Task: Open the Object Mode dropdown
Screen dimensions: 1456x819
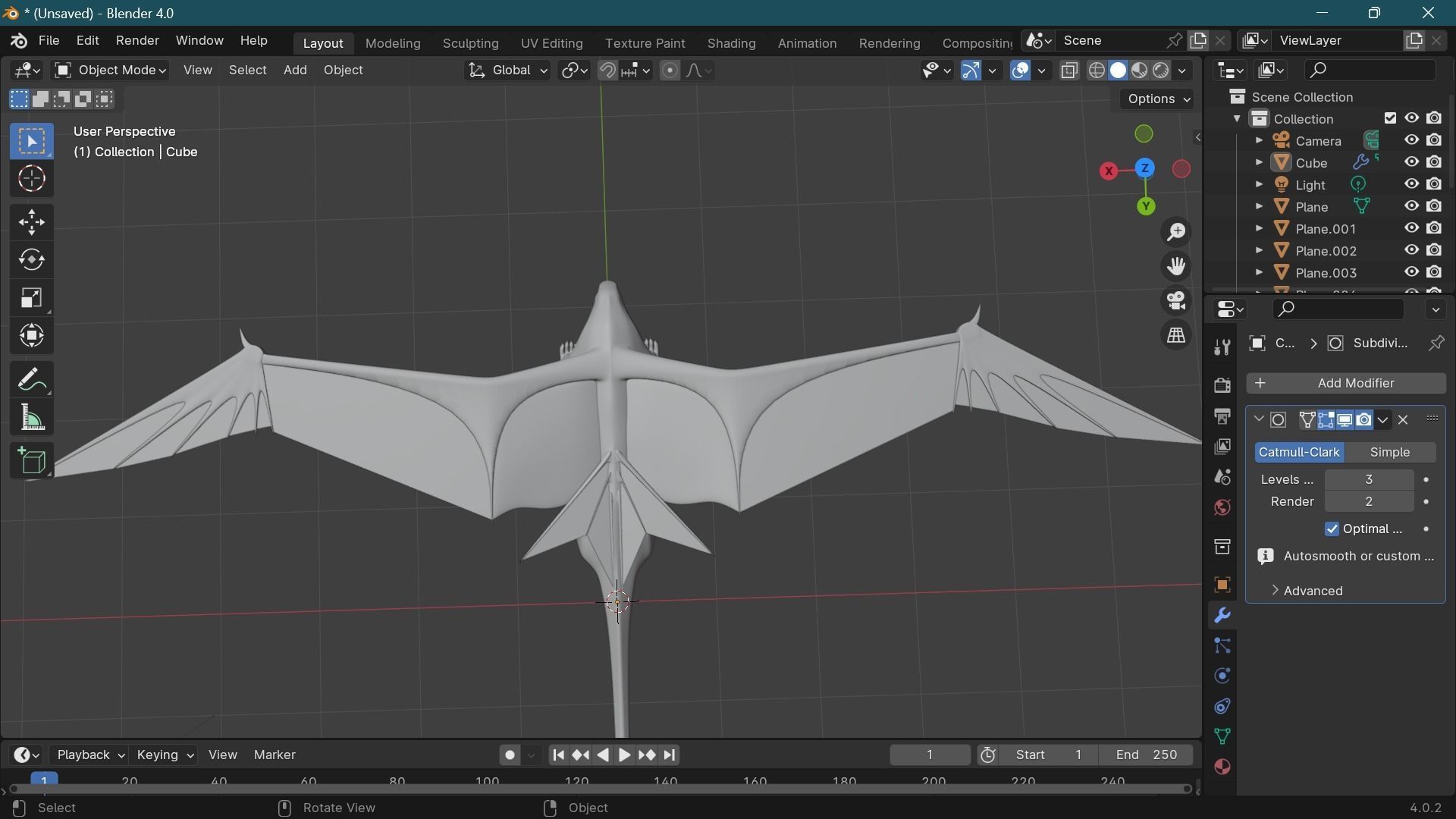Action: [x=111, y=71]
